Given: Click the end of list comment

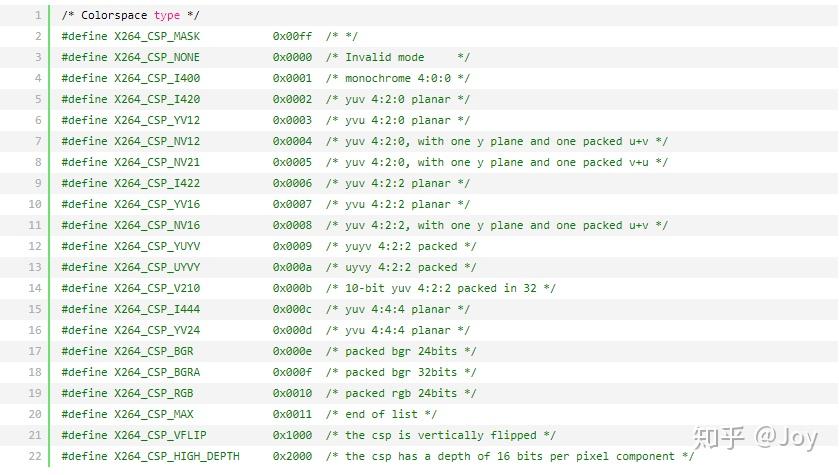Looking at the screenshot, I should (381, 414).
